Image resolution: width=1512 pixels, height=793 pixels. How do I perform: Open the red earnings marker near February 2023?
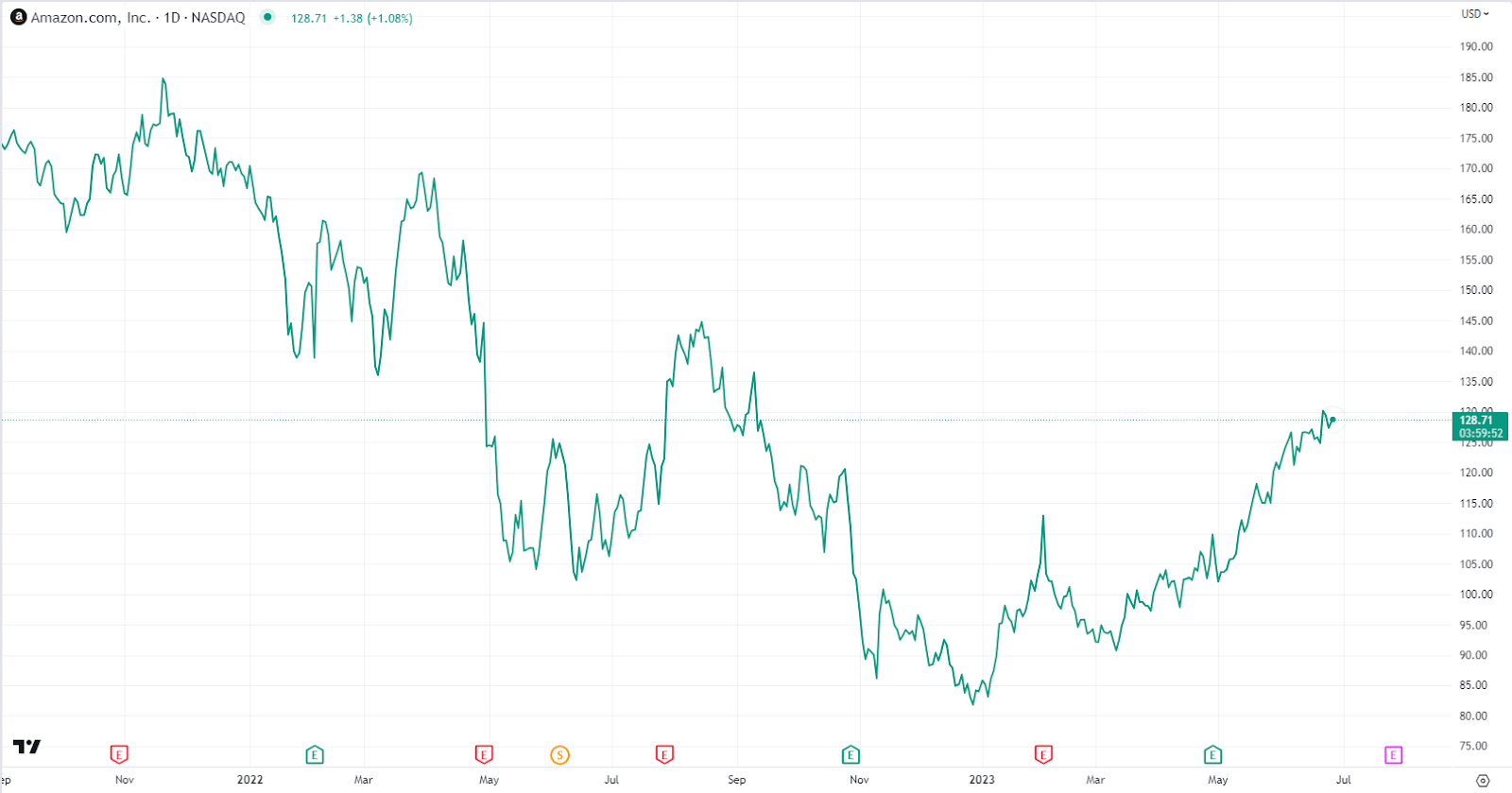coord(1043,754)
